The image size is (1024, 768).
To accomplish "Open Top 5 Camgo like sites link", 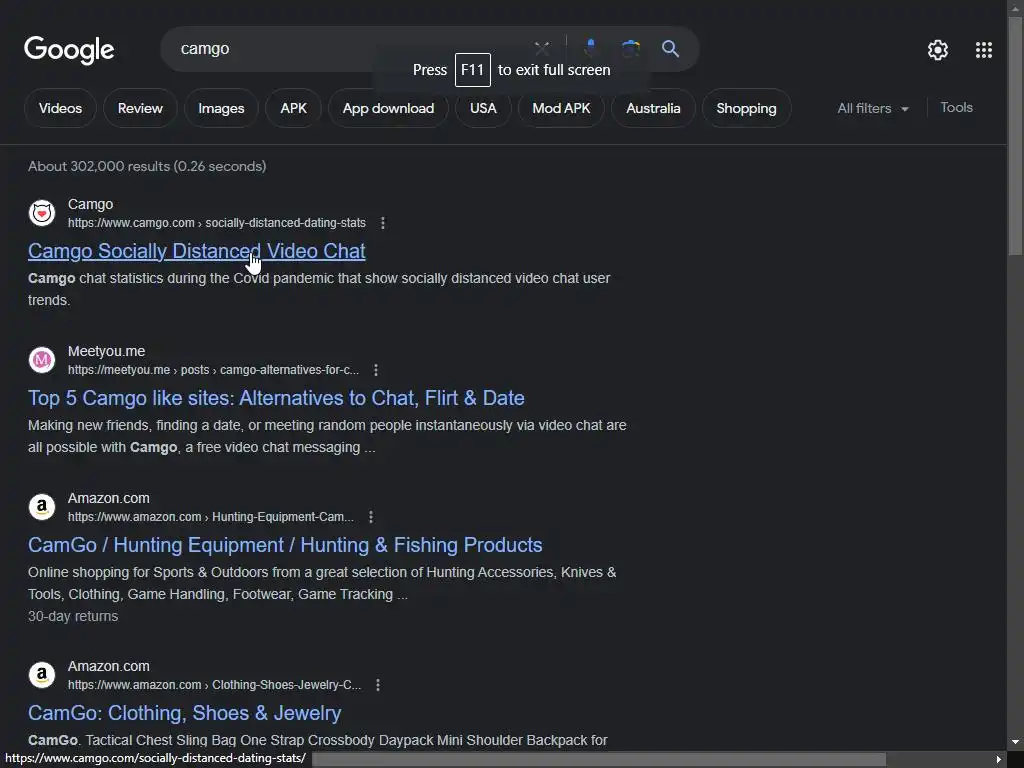I will [276, 398].
